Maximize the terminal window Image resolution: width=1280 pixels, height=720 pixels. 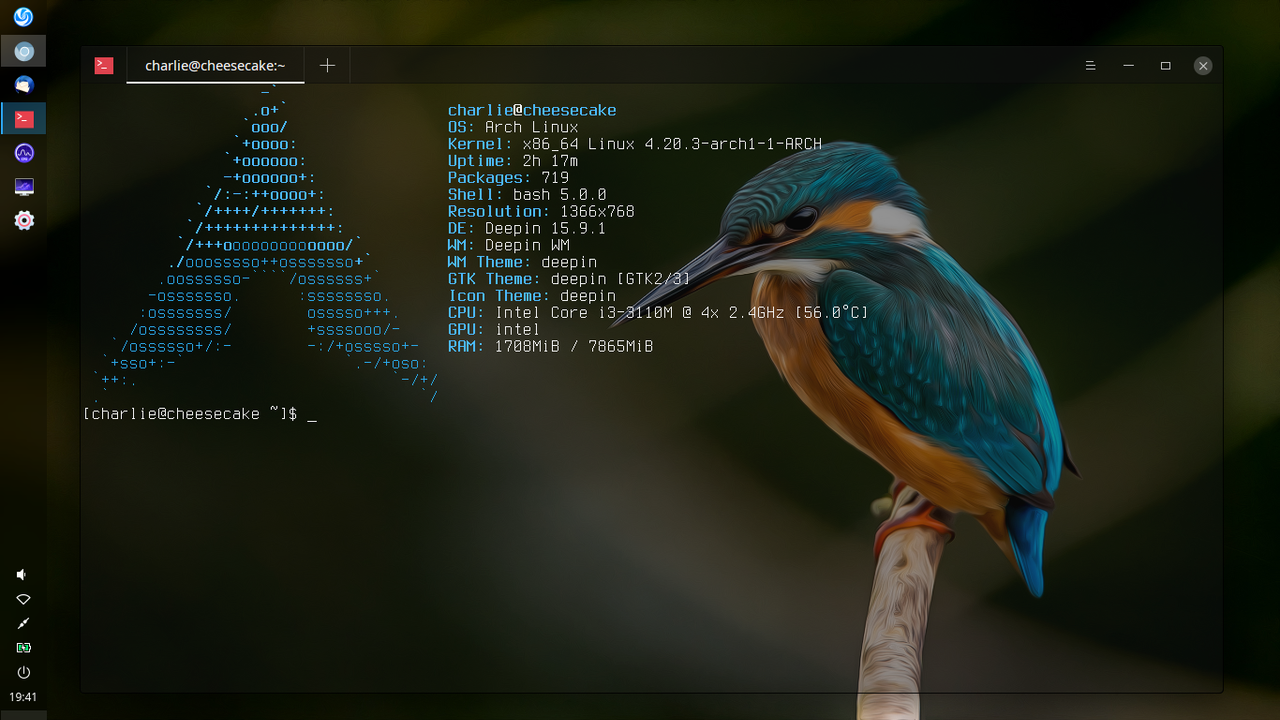(x=1165, y=66)
